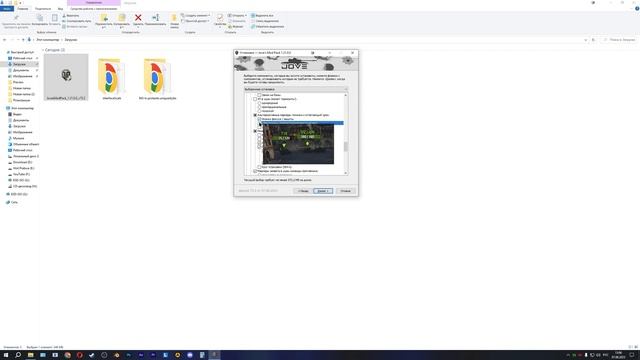The image size is (640, 360).
Task: Open taskbar search magnifier
Action: coord(18,355)
